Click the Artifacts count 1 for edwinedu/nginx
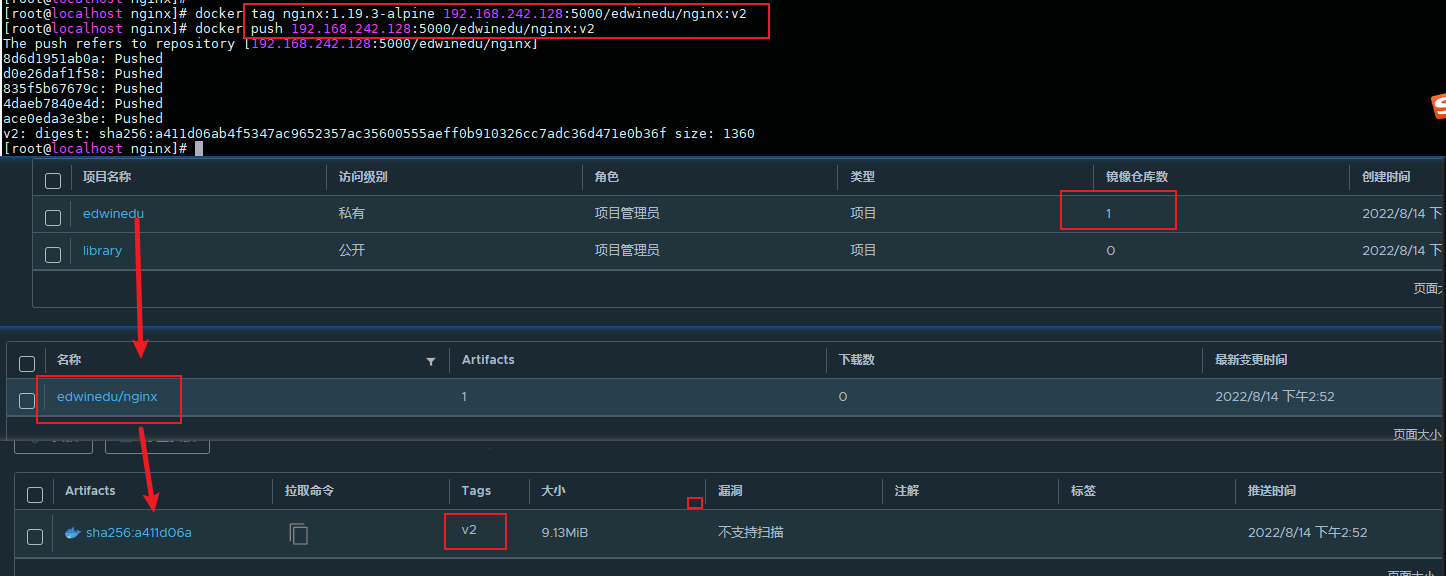 click(x=464, y=396)
